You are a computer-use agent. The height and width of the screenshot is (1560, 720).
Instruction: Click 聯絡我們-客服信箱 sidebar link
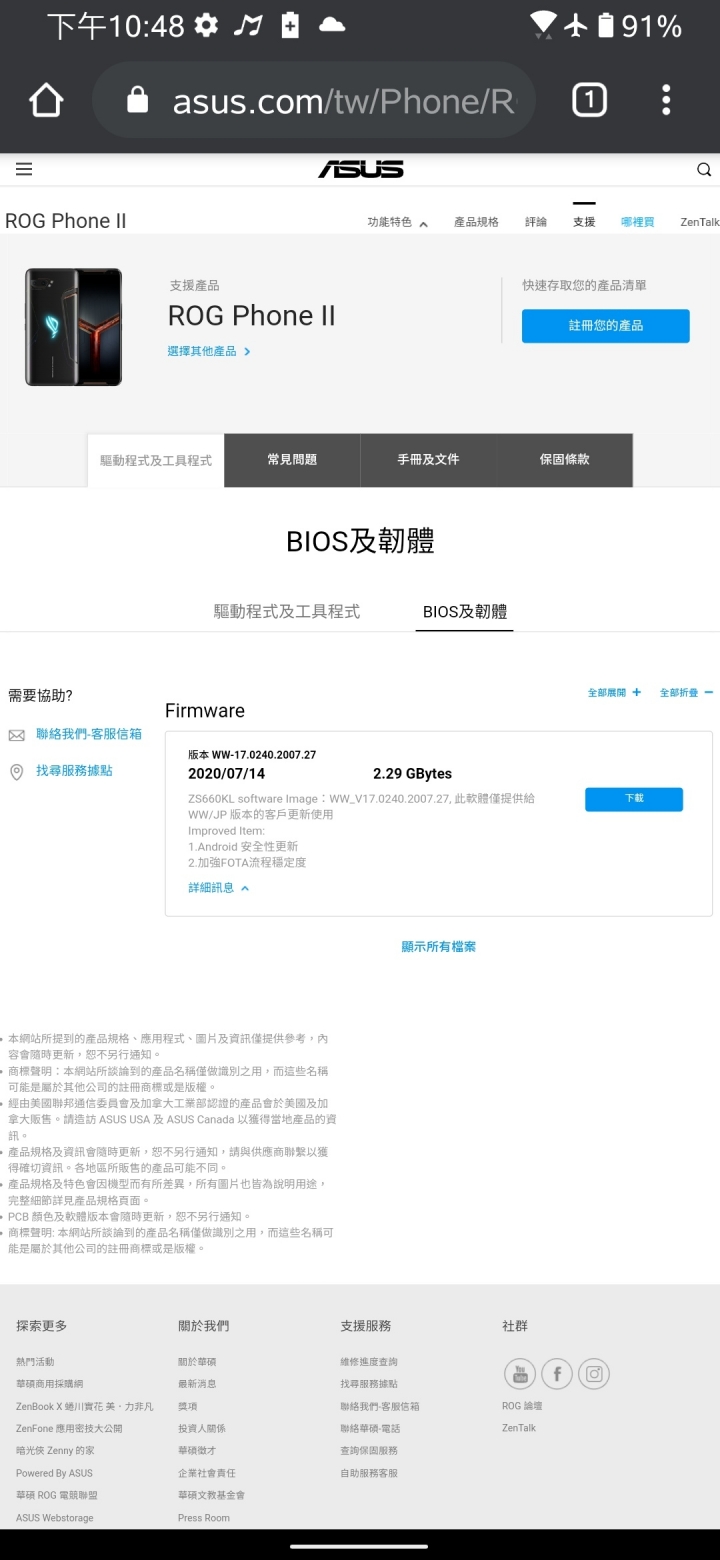click(x=89, y=734)
